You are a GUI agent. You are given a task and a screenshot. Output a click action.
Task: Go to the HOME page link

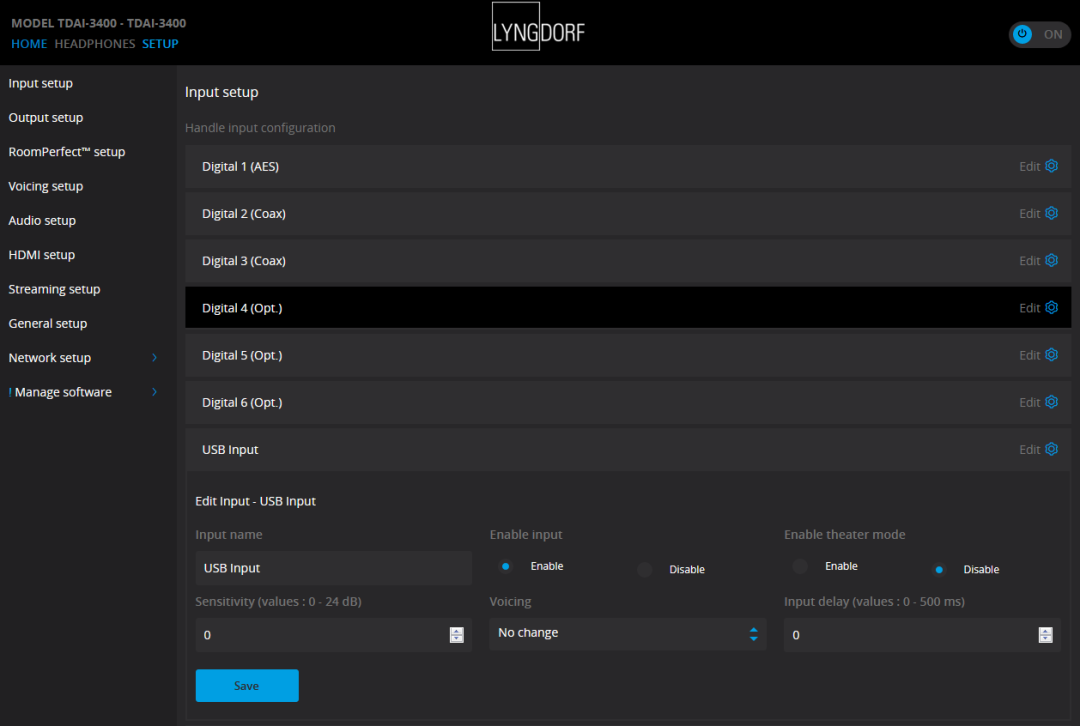(29, 44)
